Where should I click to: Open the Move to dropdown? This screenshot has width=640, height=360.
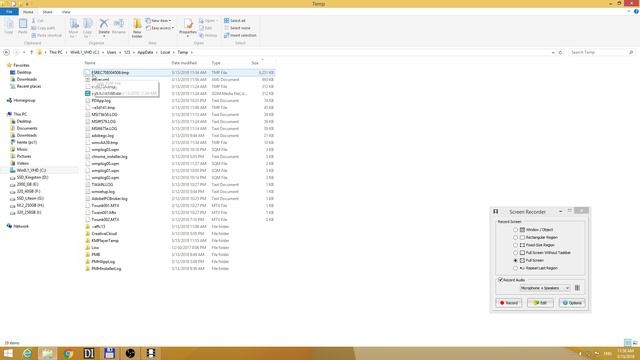73,28
